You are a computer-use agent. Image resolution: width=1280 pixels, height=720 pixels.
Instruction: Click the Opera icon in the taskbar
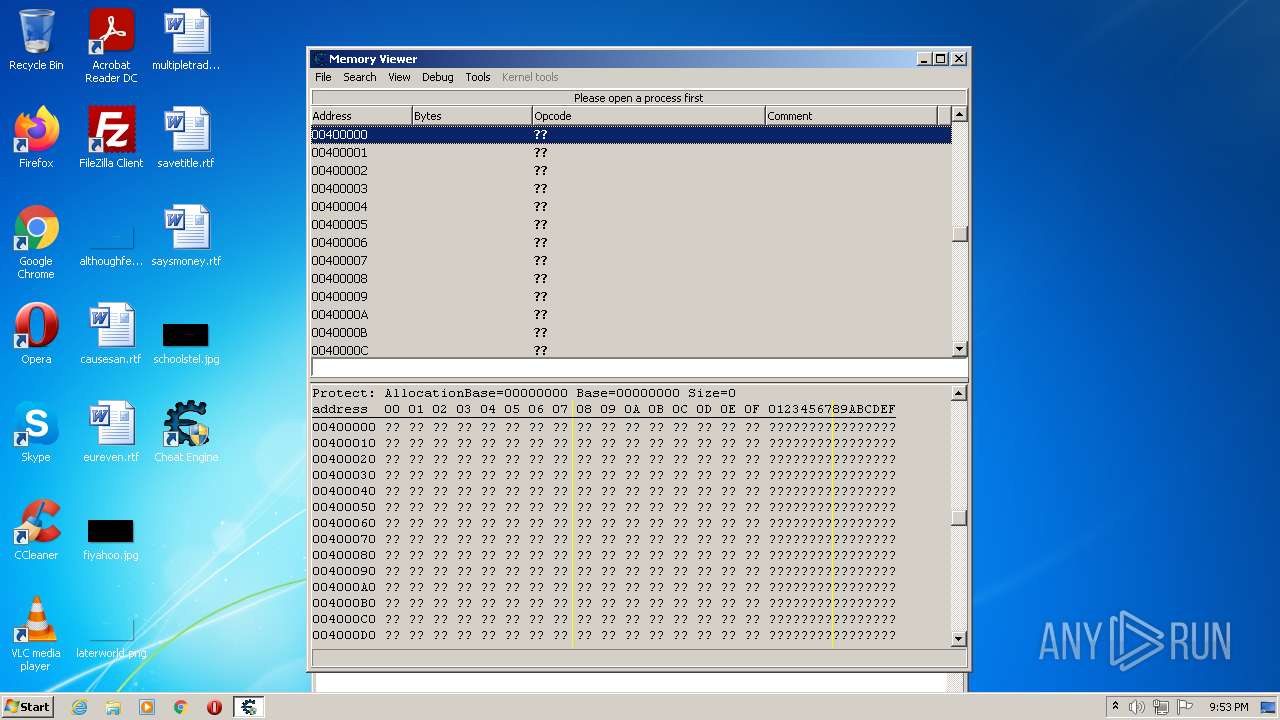click(214, 707)
